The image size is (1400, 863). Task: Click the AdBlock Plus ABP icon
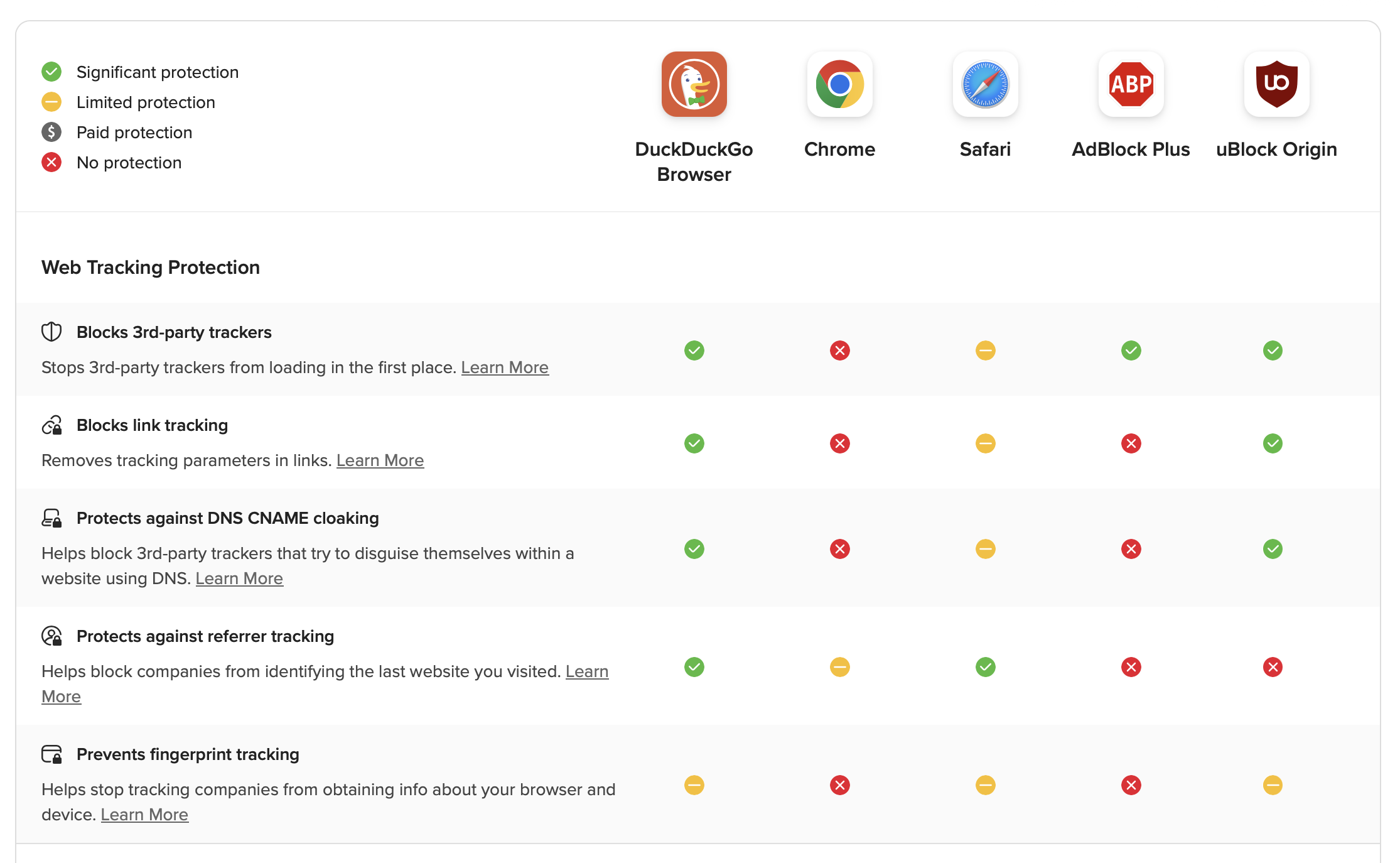pos(1131,84)
